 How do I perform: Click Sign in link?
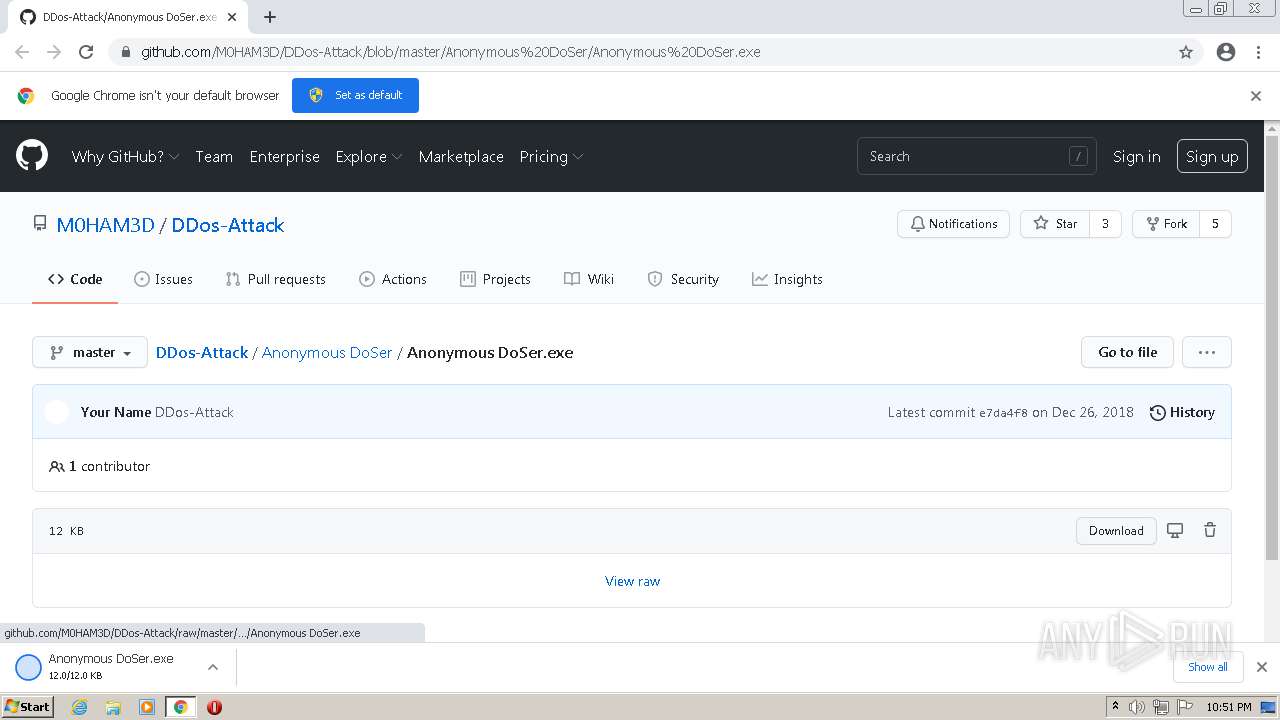[1137, 156]
